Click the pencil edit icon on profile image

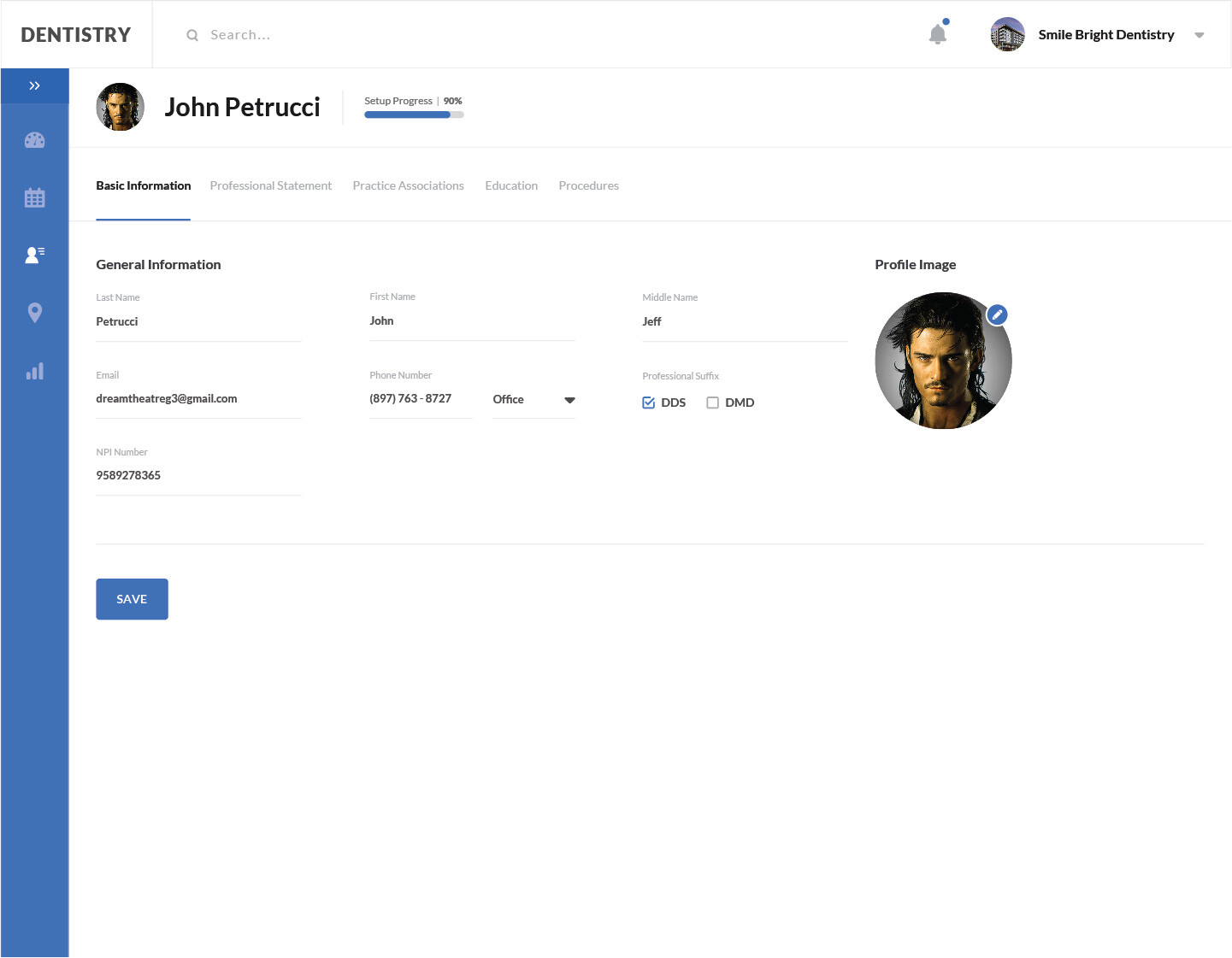tap(997, 314)
